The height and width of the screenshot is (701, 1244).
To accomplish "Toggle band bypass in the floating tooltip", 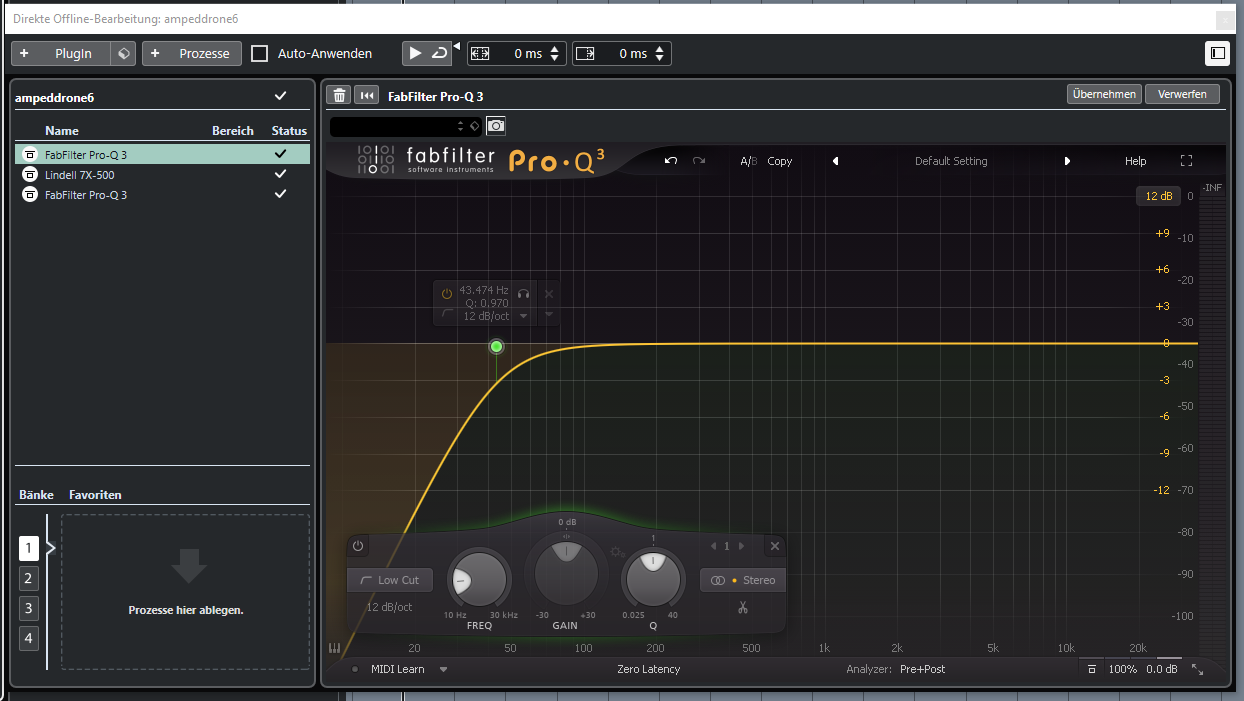I will [447, 294].
